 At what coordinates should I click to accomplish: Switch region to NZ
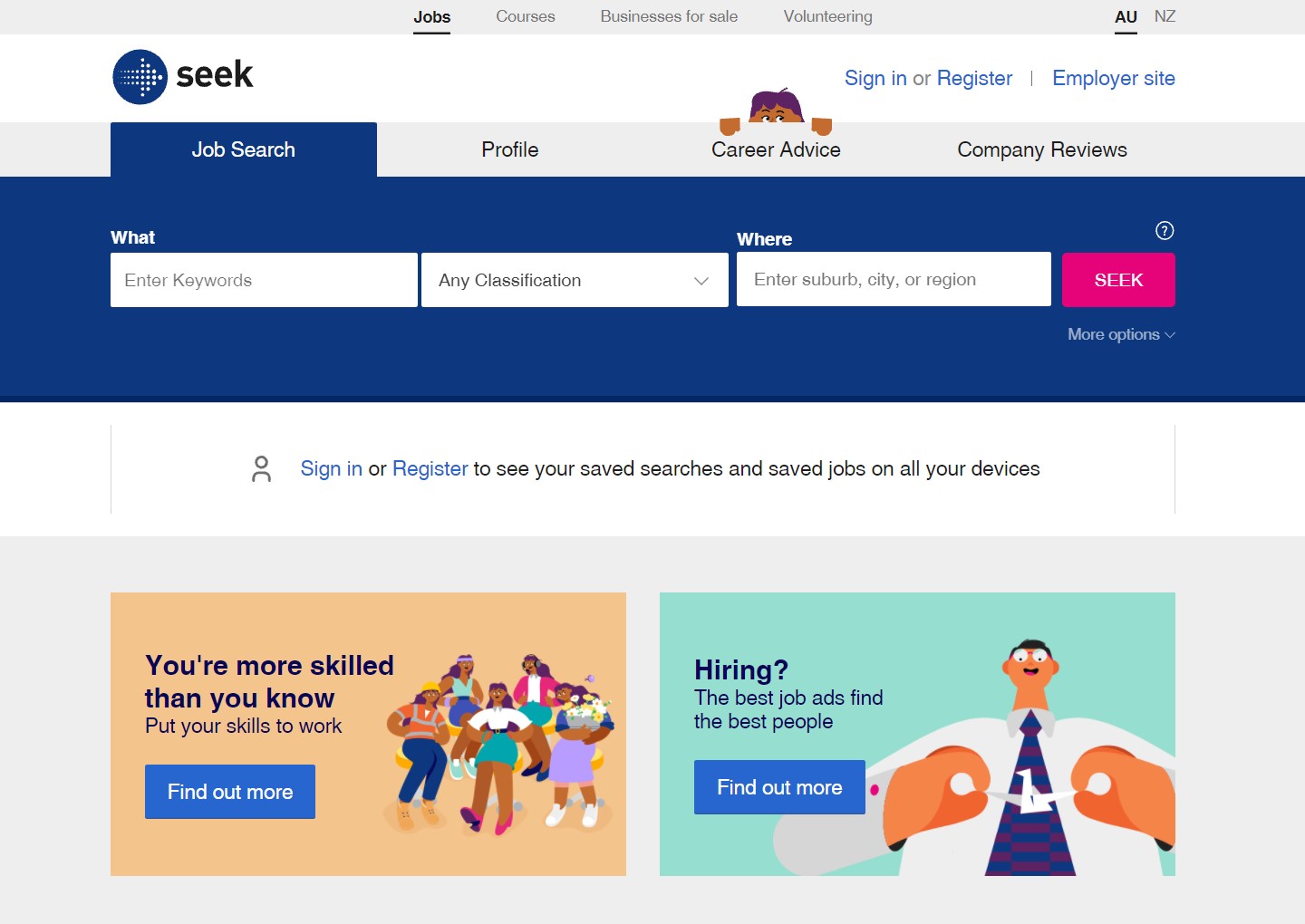1165,16
